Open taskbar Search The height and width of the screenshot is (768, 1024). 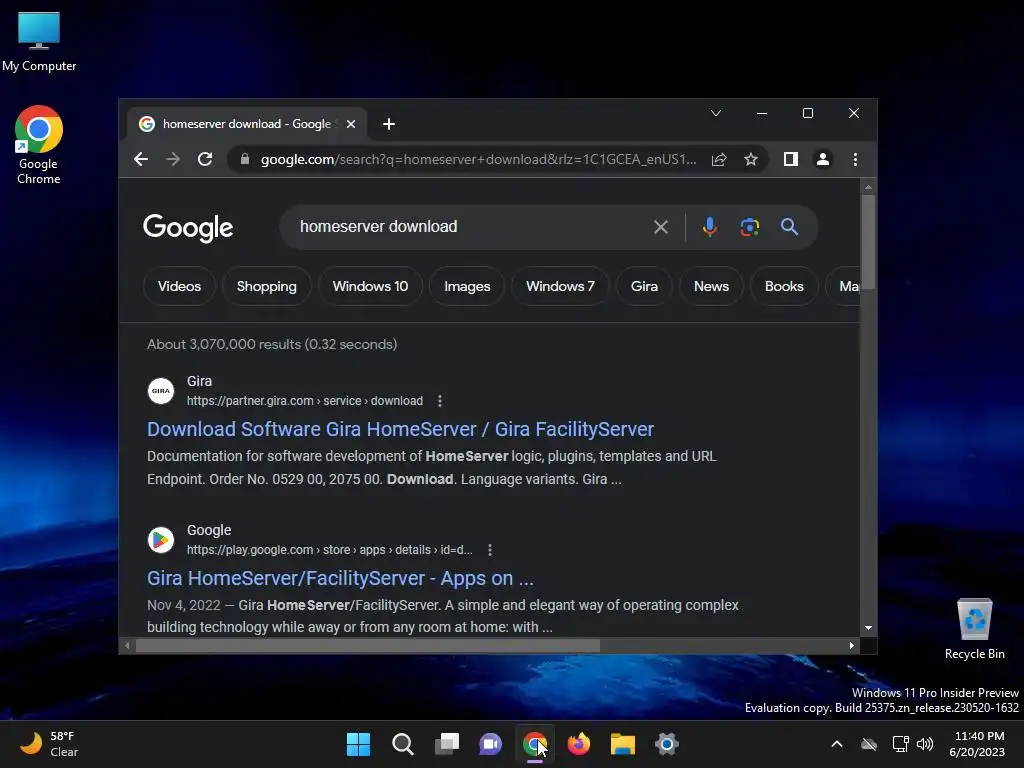point(402,744)
